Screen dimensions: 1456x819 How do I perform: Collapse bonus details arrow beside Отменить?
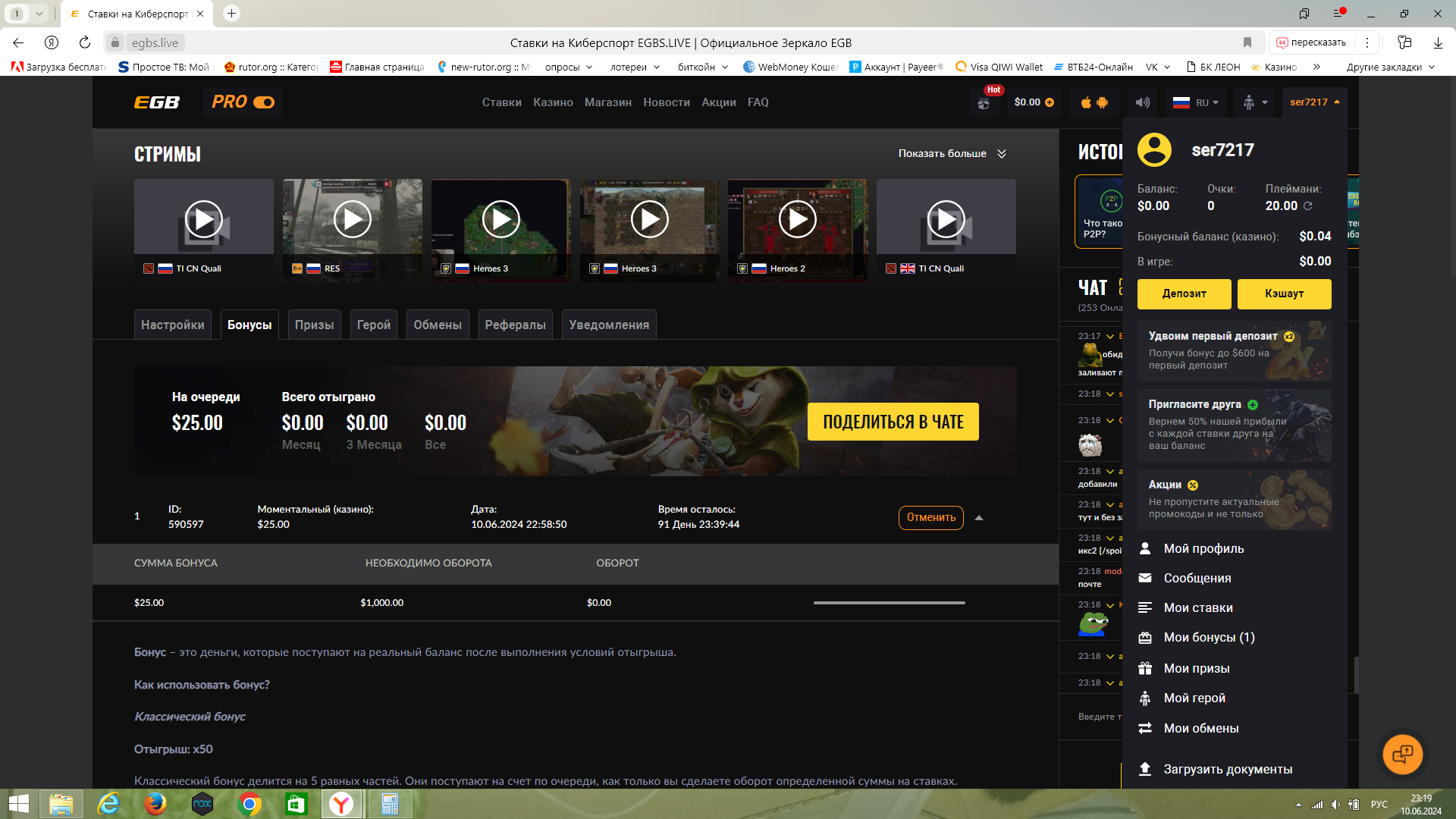coord(979,518)
